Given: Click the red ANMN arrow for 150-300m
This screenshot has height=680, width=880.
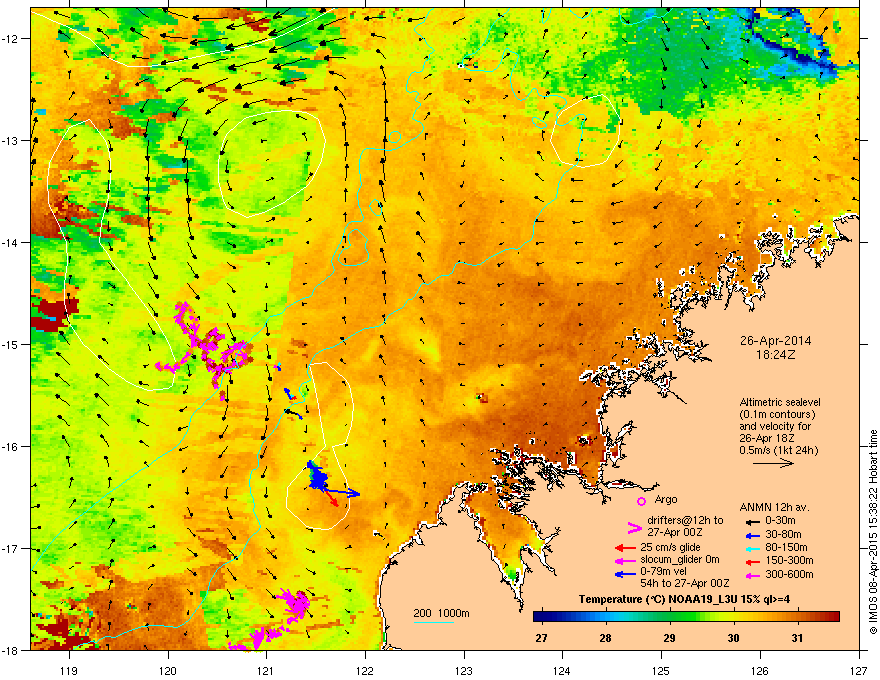Looking at the screenshot, I should [x=753, y=561].
